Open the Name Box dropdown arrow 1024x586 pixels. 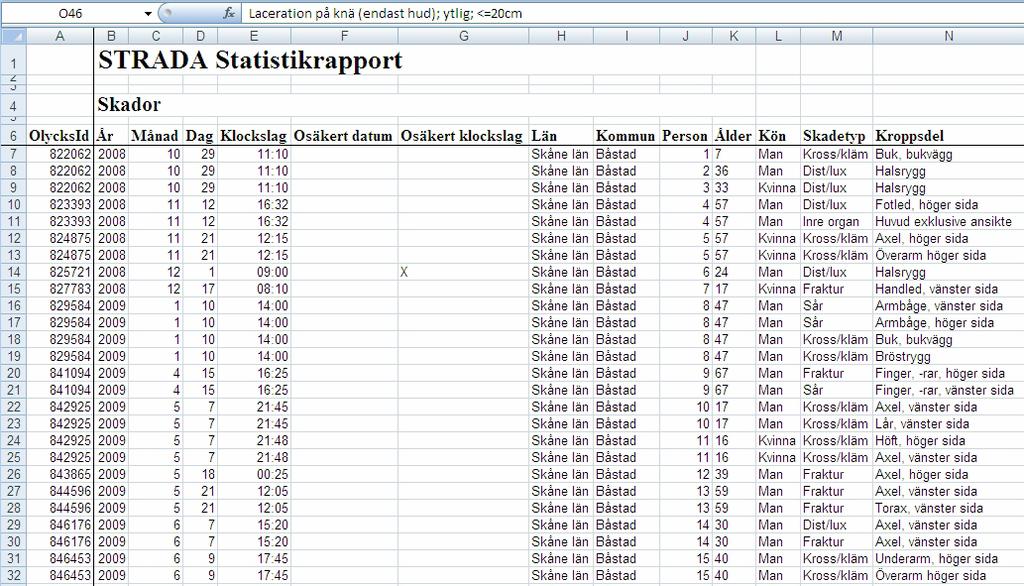[148, 14]
